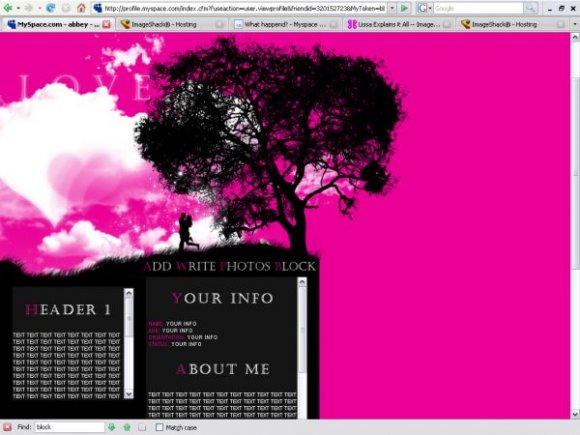This screenshot has width=580, height=435.
Task: Click the Find: label in Find bar
Action: pos(24,427)
